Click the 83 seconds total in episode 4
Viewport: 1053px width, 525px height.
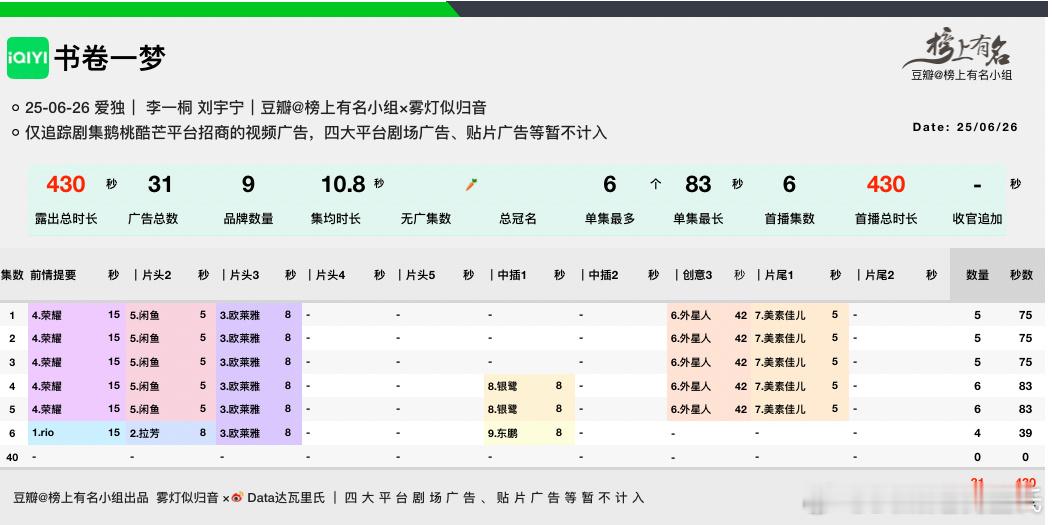coord(1025,386)
